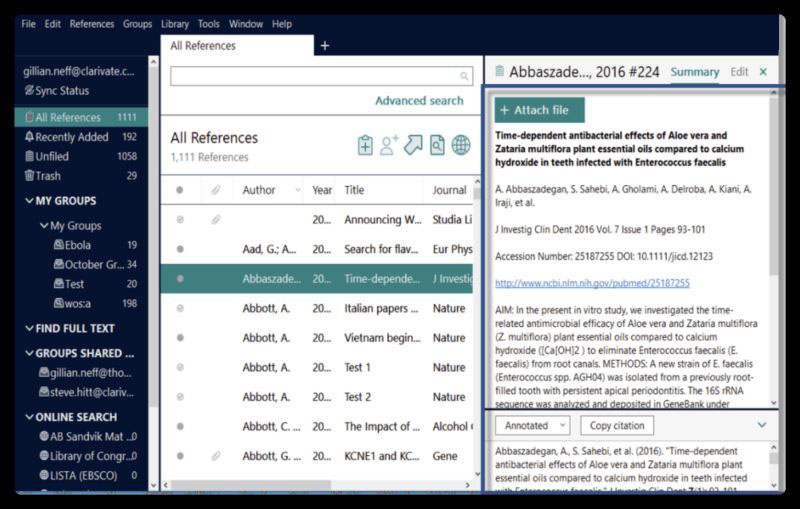Viewport: 800px width, 509px height.
Task: Click the online search globe icon
Action: click(461, 145)
